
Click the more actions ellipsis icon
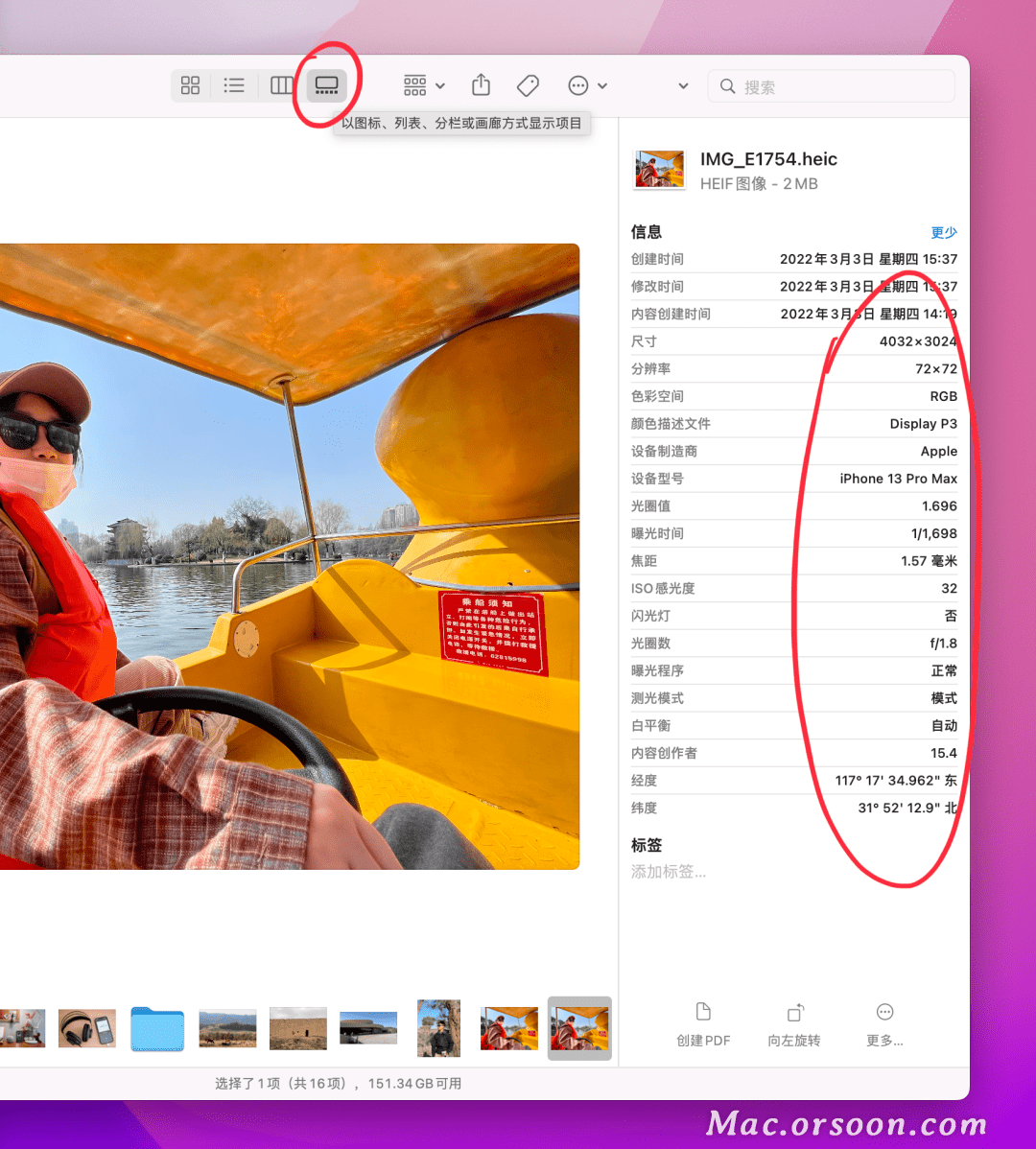tap(580, 85)
